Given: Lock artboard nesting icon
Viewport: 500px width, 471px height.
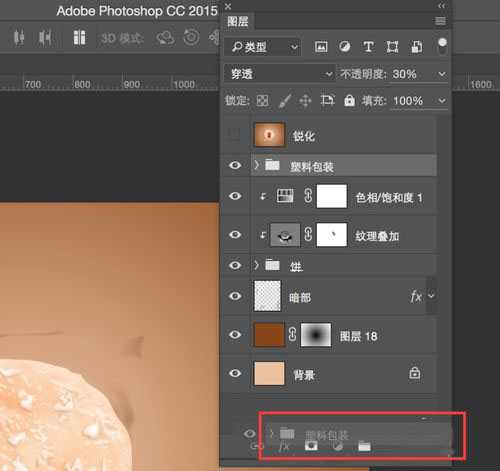Looking at the screenshot, I should tap(327, 100).
